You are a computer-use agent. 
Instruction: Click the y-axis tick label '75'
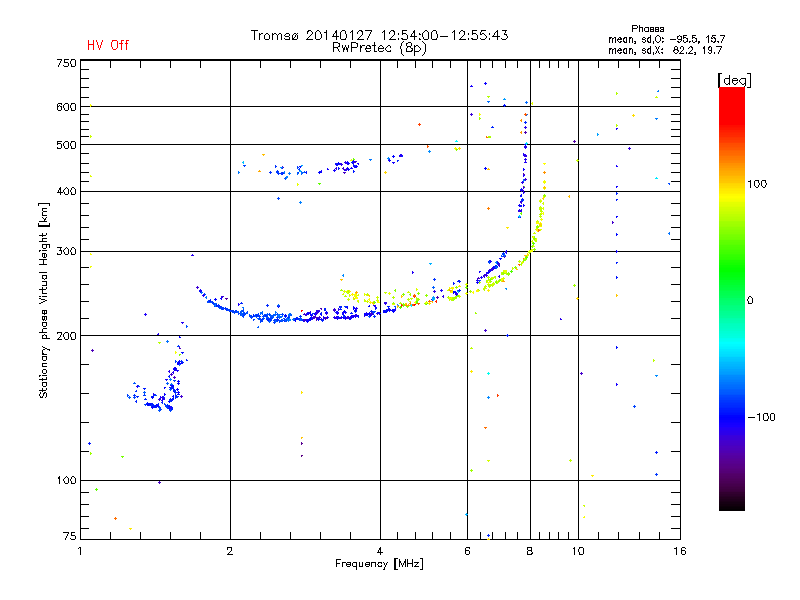pyautogui.click(x=70, y=536)
